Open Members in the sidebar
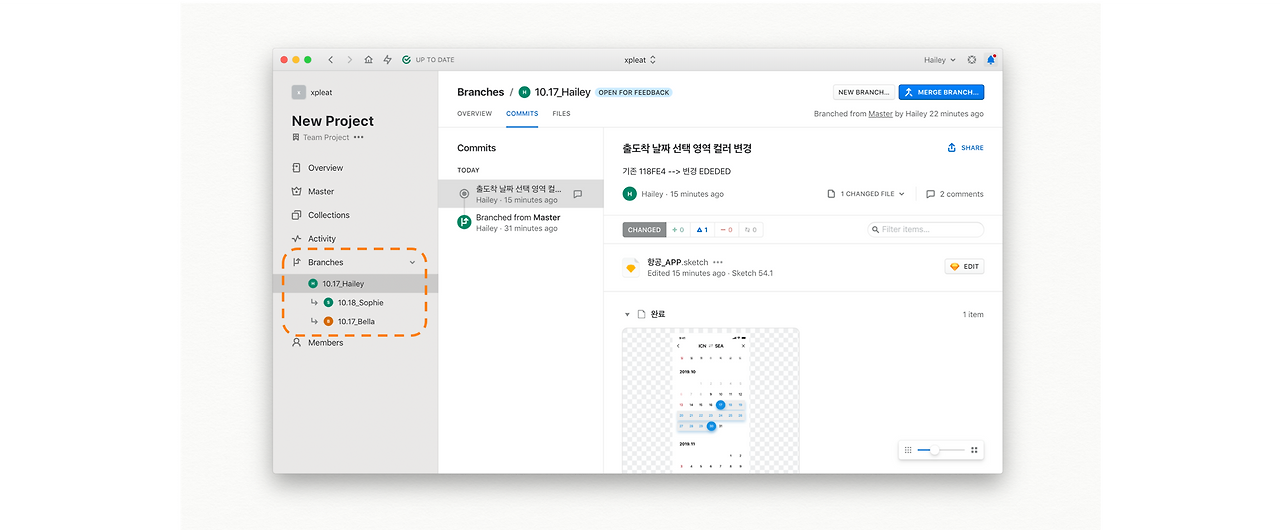1280x530 pixels. [325, 342]
